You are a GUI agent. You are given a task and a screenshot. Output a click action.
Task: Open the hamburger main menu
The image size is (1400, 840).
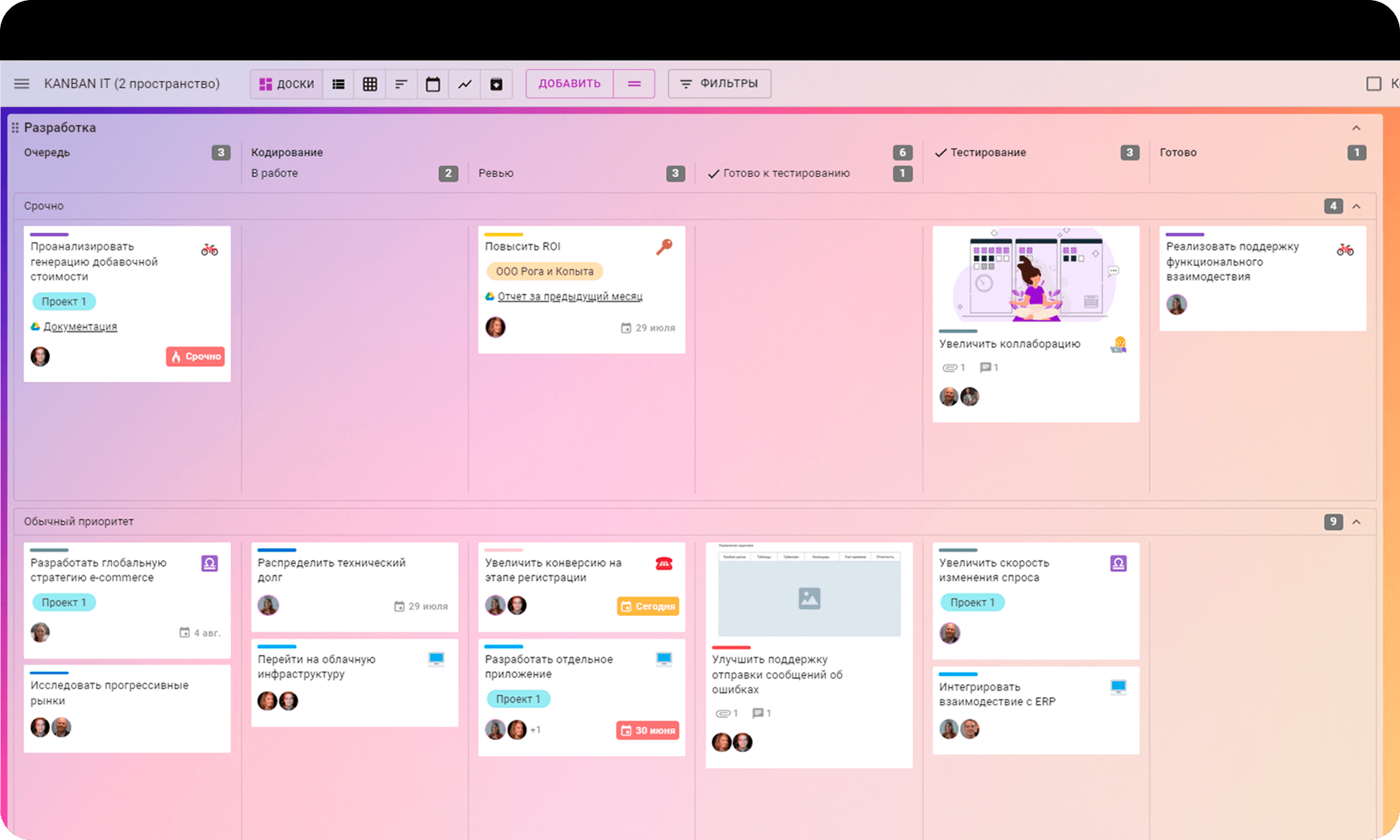[22, 83]
